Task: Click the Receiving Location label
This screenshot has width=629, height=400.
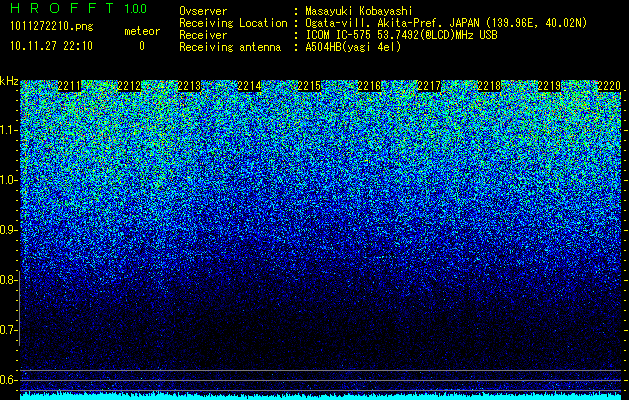Action: pos(233,23)
